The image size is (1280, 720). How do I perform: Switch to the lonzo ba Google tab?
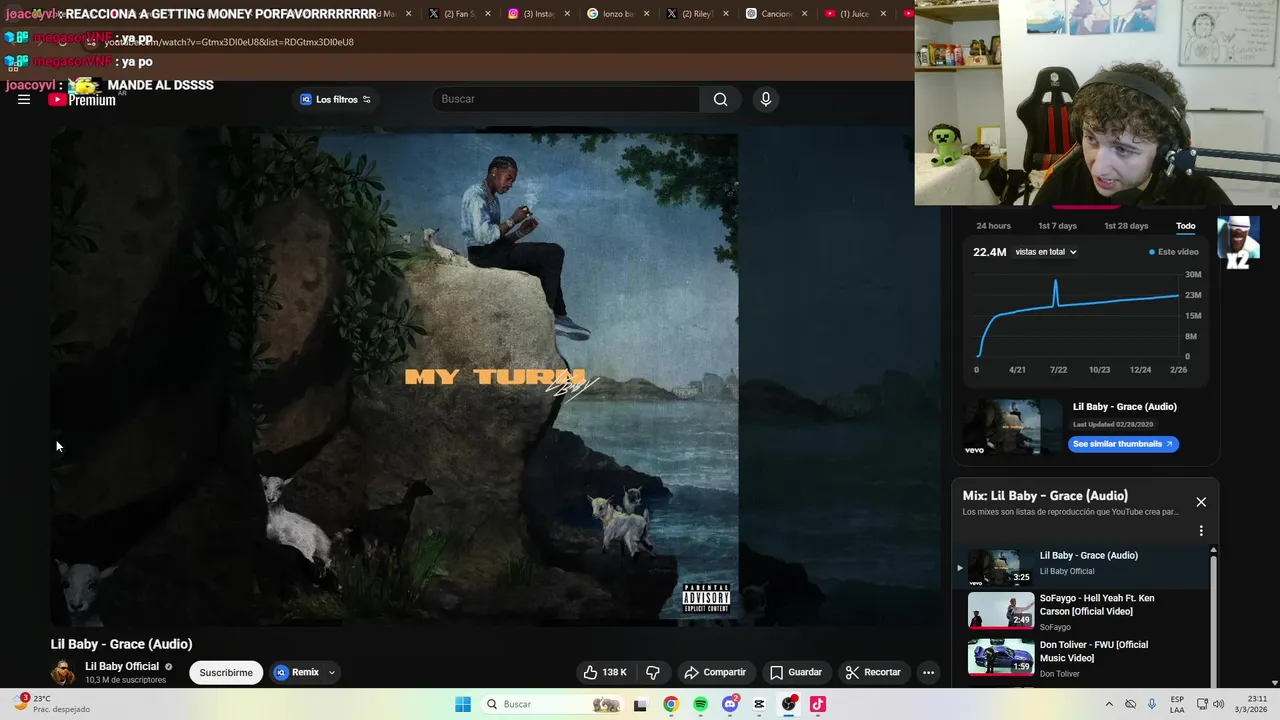(x=619, y=14)
